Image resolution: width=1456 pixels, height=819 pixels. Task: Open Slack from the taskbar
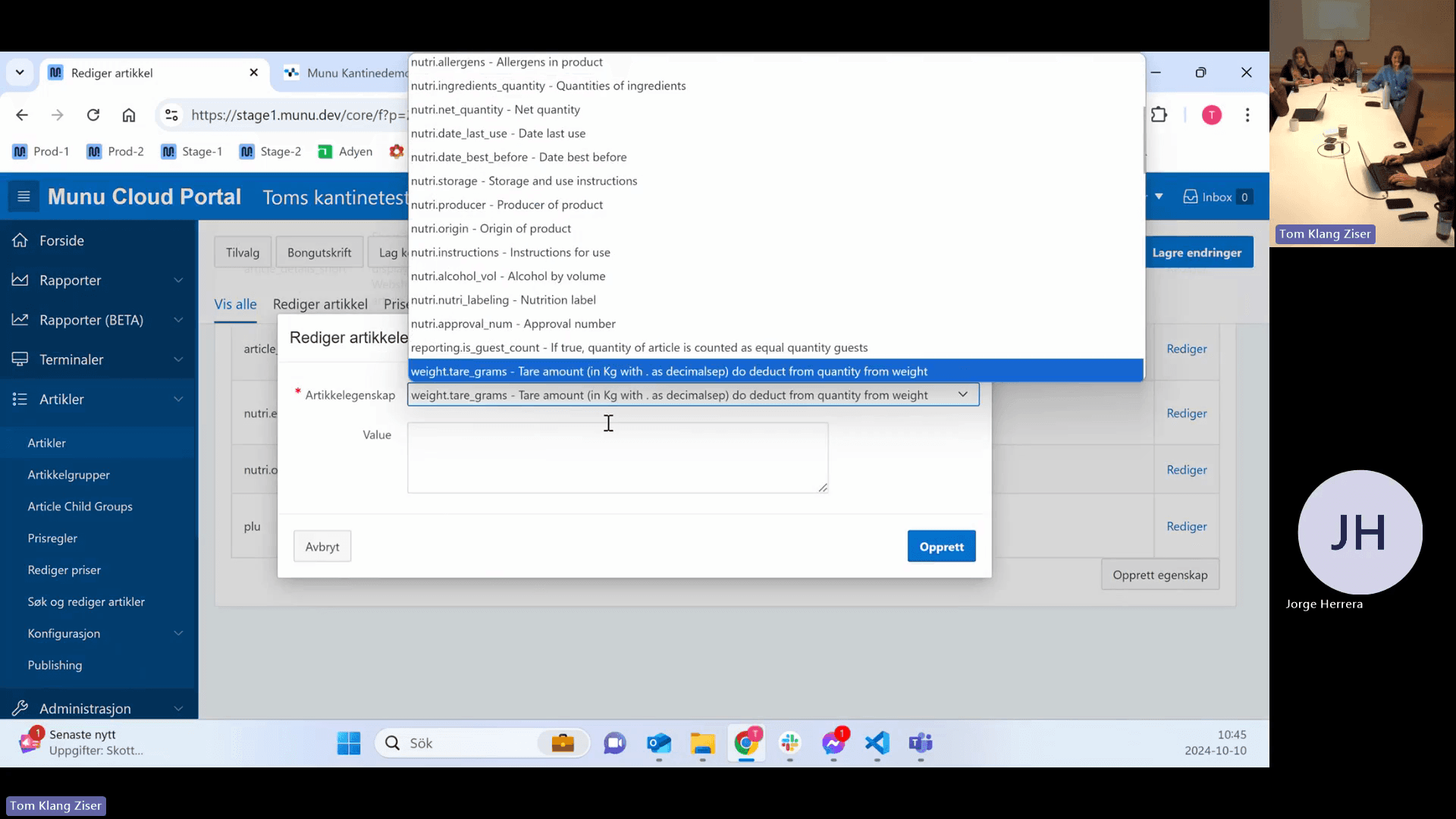coord(790,743)
